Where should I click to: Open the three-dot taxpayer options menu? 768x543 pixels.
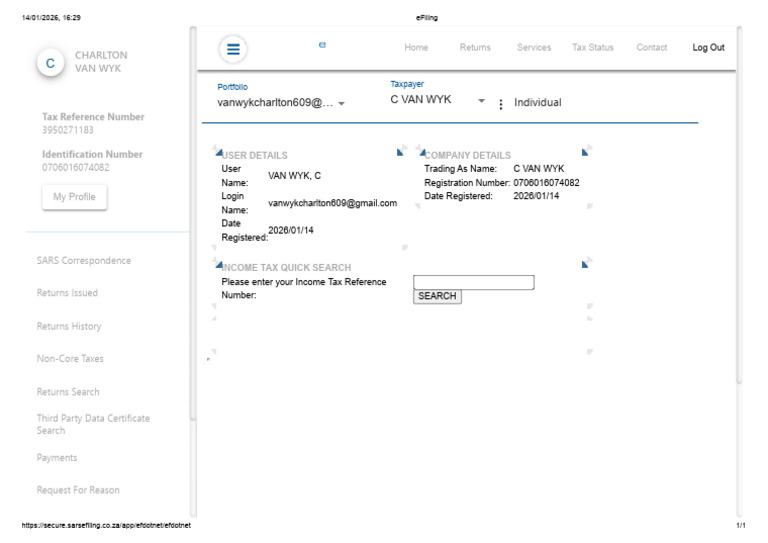(x=501, y=104)
